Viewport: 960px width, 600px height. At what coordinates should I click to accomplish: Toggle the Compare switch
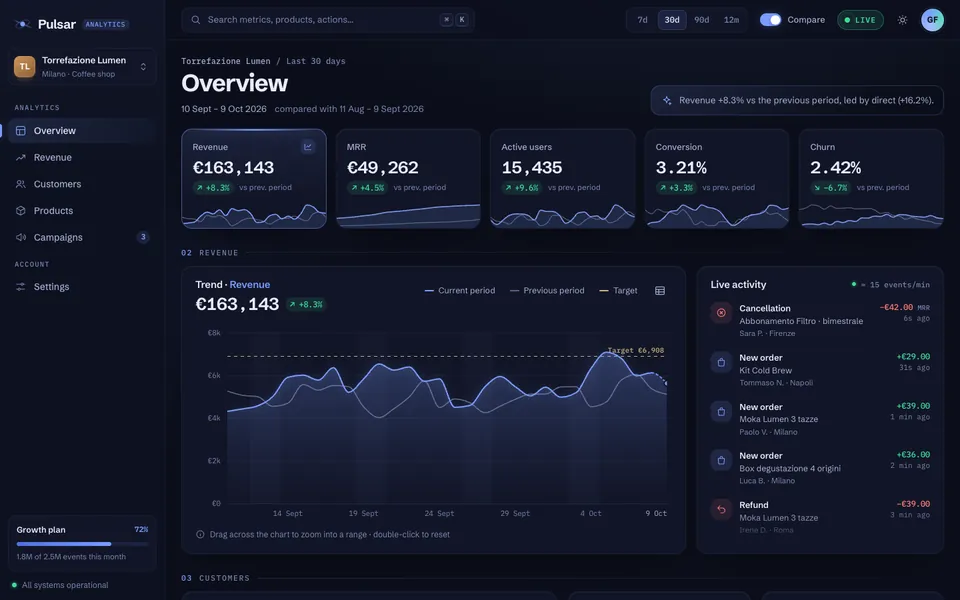(x=770, y=20)
